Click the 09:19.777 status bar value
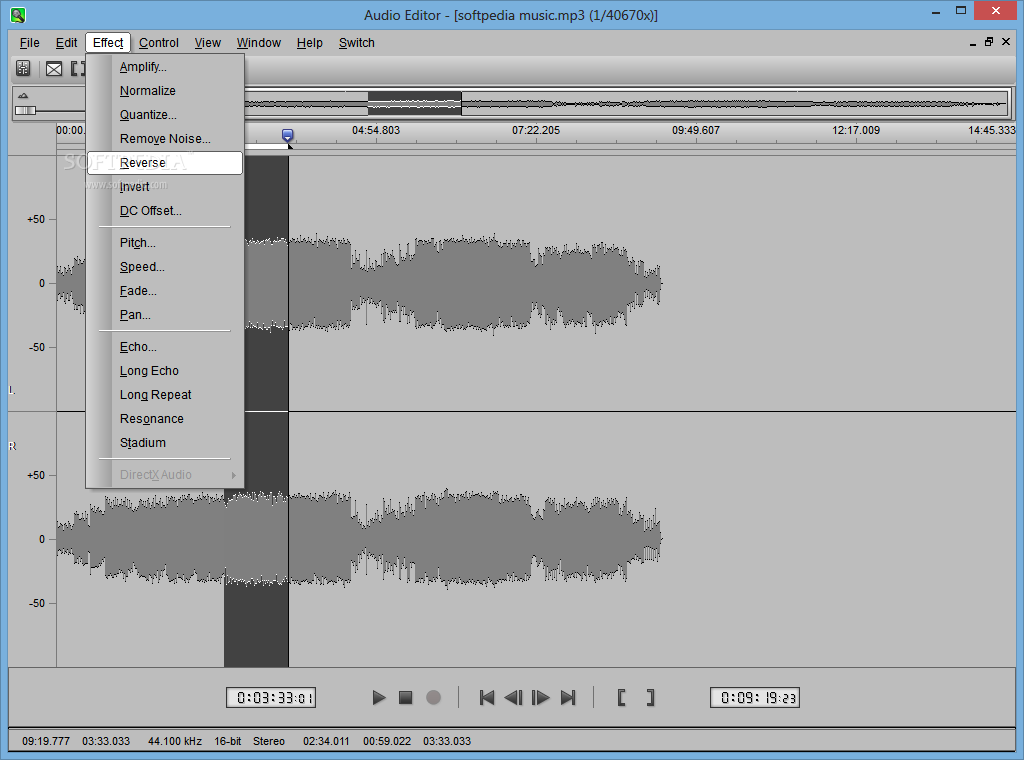Screen dimensions: 1024x760 [46, 741]
